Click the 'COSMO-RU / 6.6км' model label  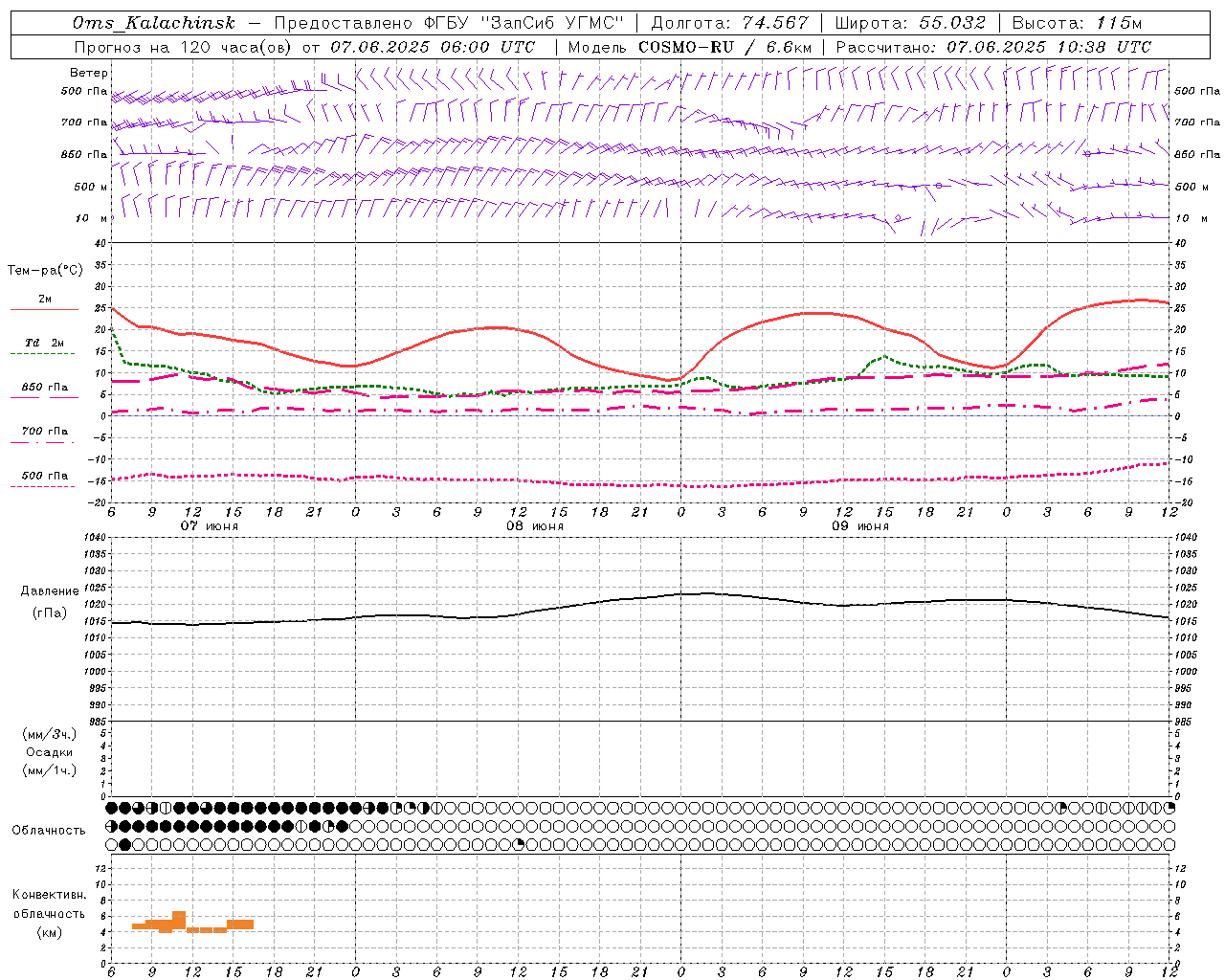[725, 47]
